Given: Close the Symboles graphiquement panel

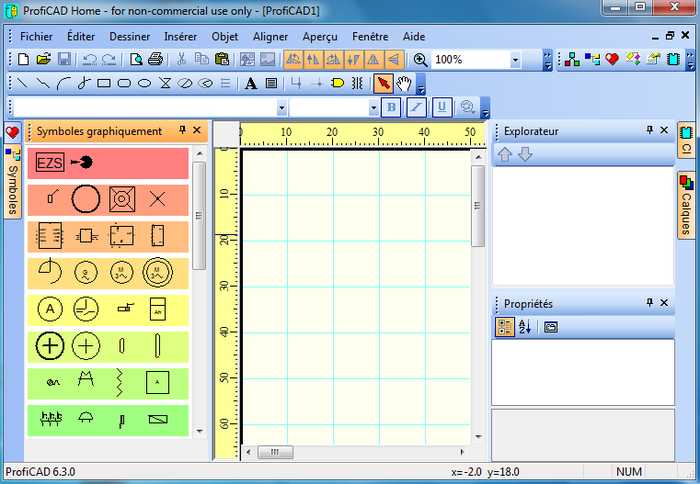Looking at the screenshot, I should pos(197,130).
